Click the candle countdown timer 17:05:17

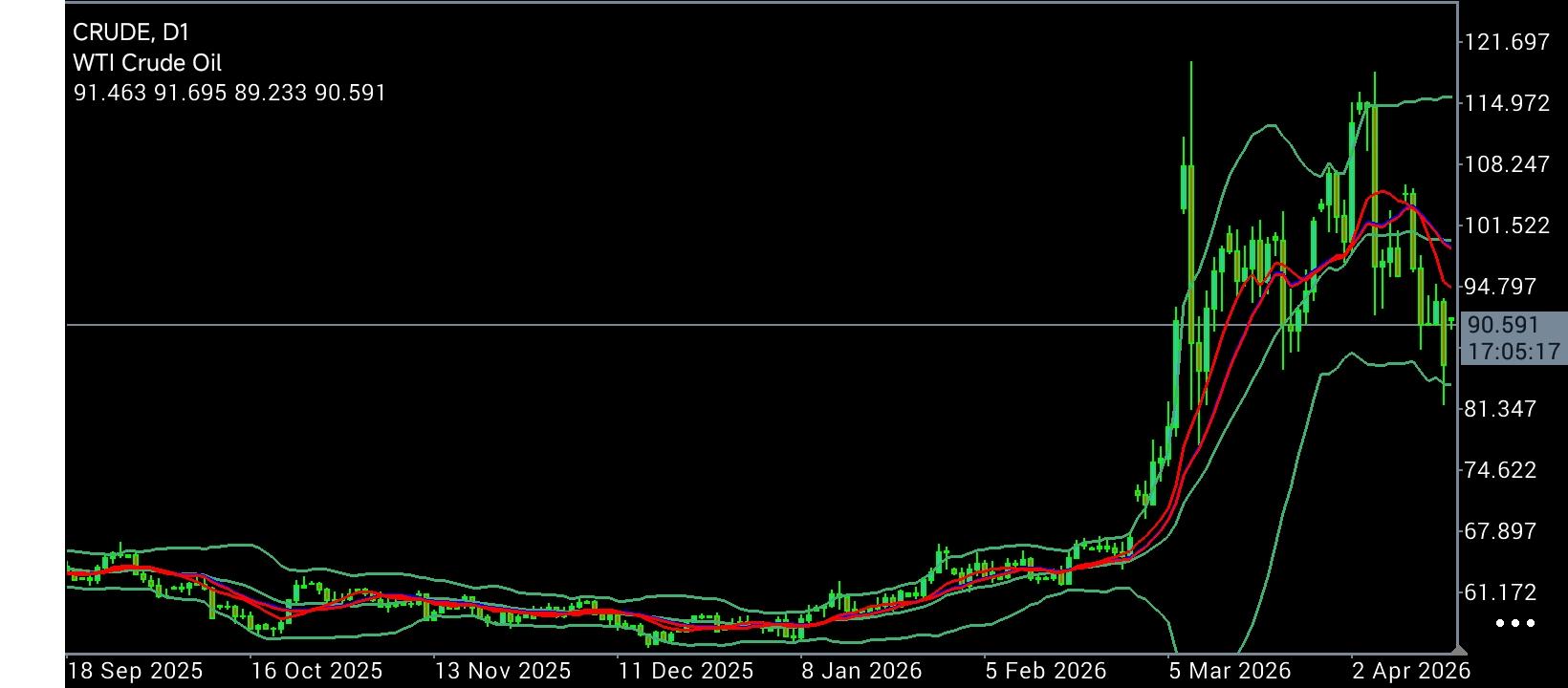click(x=1514, y=352)
